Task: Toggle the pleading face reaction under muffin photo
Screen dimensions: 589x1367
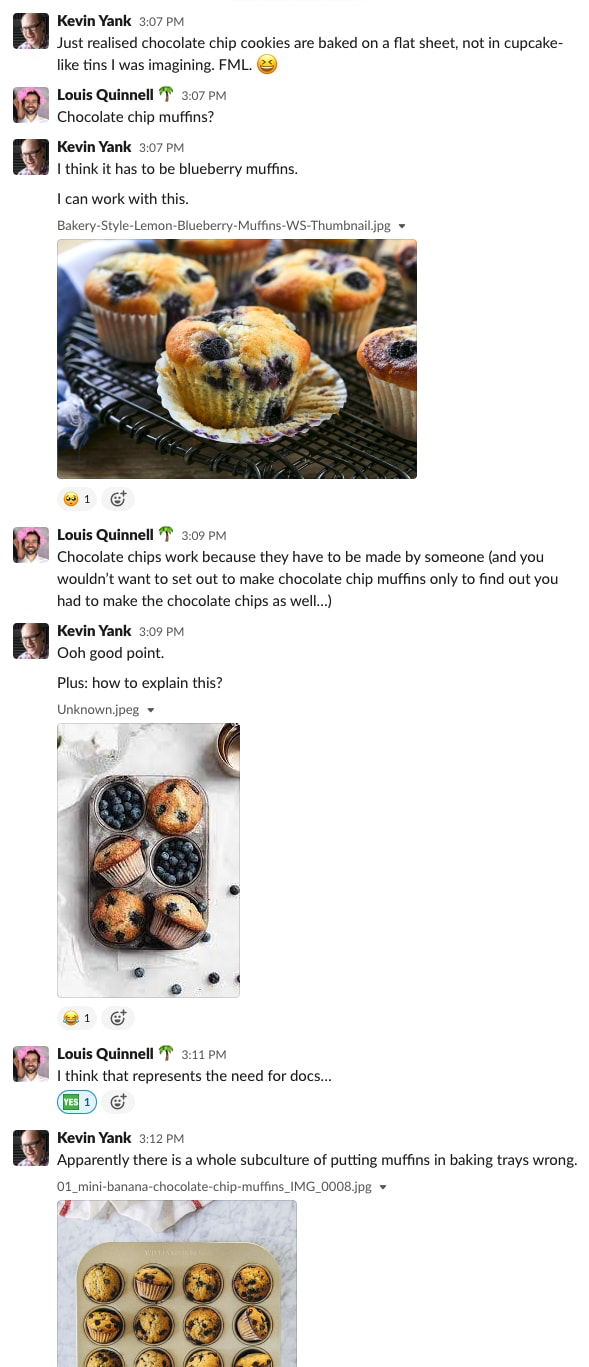Action: (x=77, y=498)
